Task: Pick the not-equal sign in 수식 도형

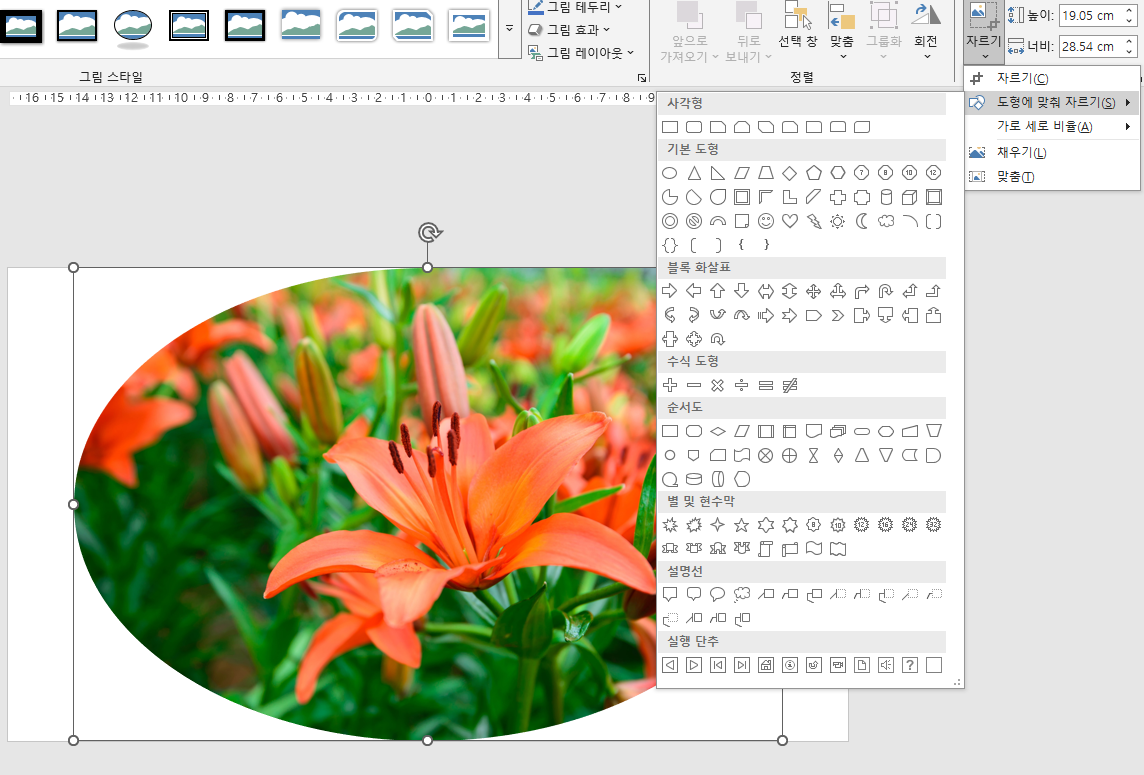Action: pos(789,385)
